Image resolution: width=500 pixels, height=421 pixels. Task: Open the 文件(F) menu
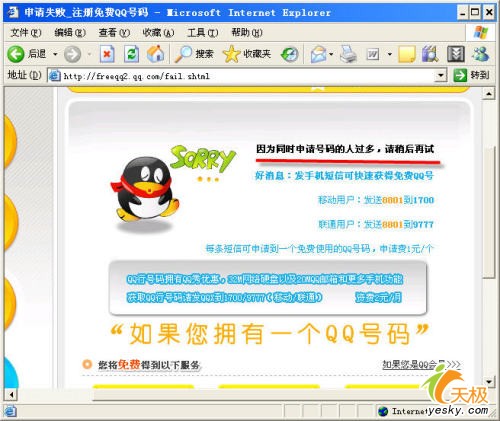click(26, 32)
